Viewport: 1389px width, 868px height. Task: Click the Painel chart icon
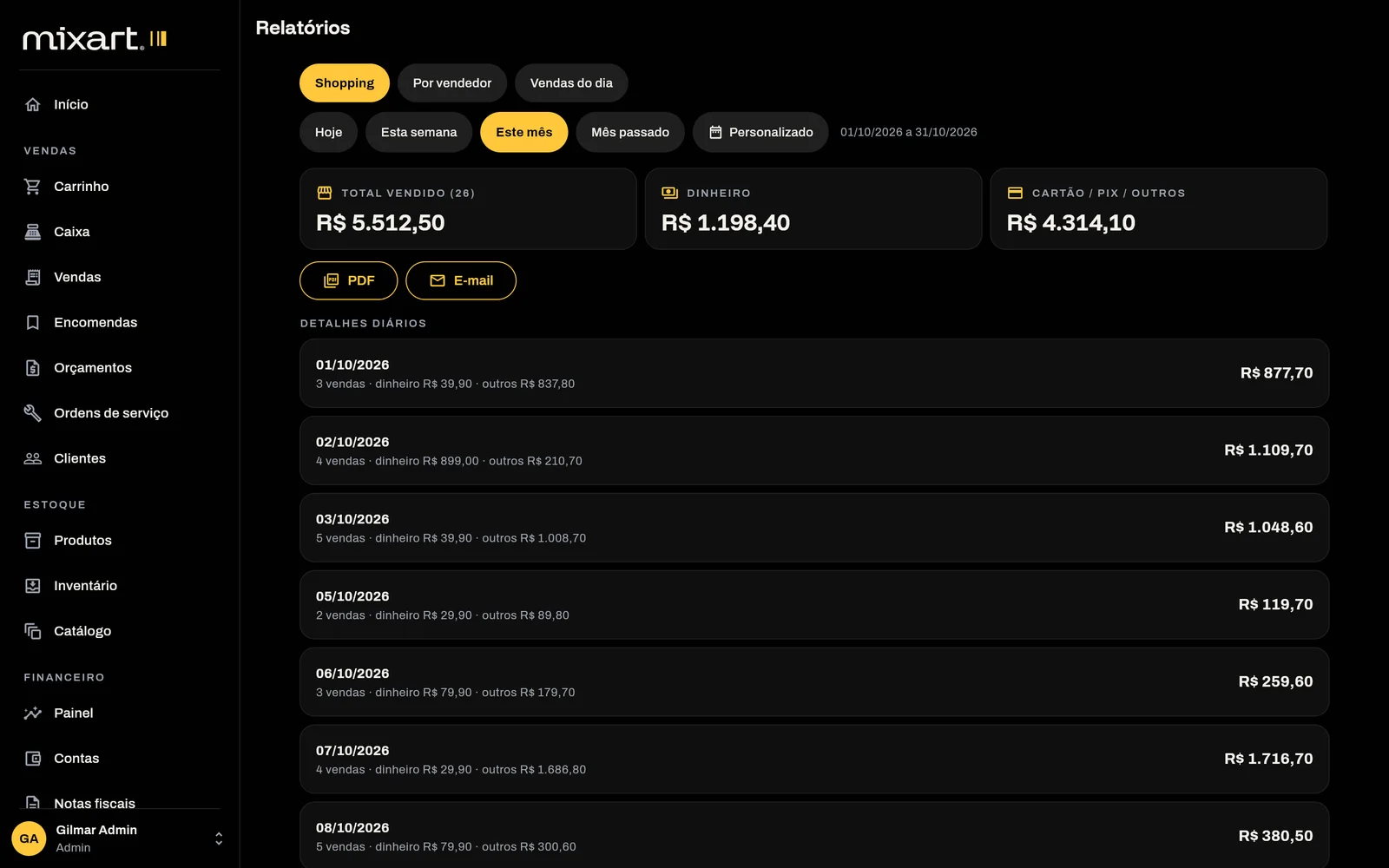tap(33, 713)
